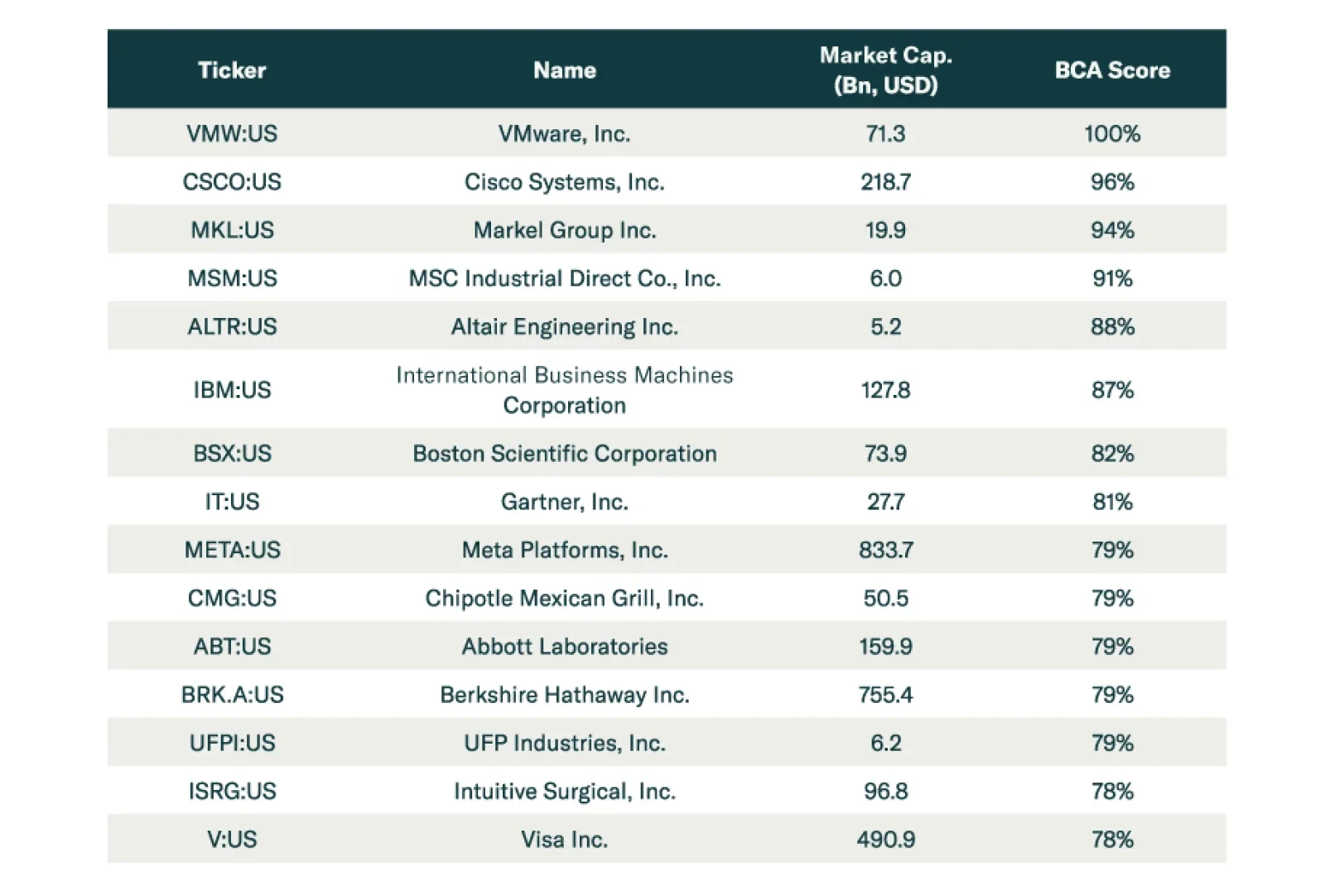Click Abbott Laboratories company name
The height and width of the screenshot is (896, 1325).
564,647
